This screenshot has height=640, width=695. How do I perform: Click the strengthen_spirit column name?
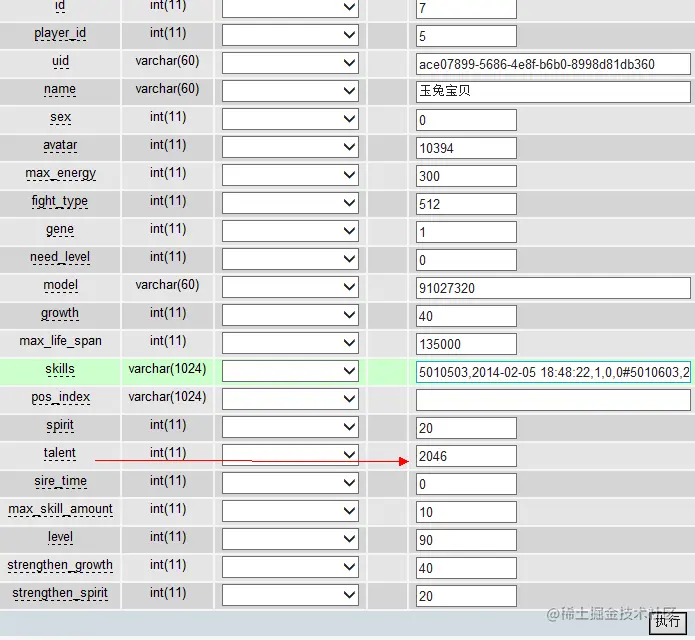[60, 593]
